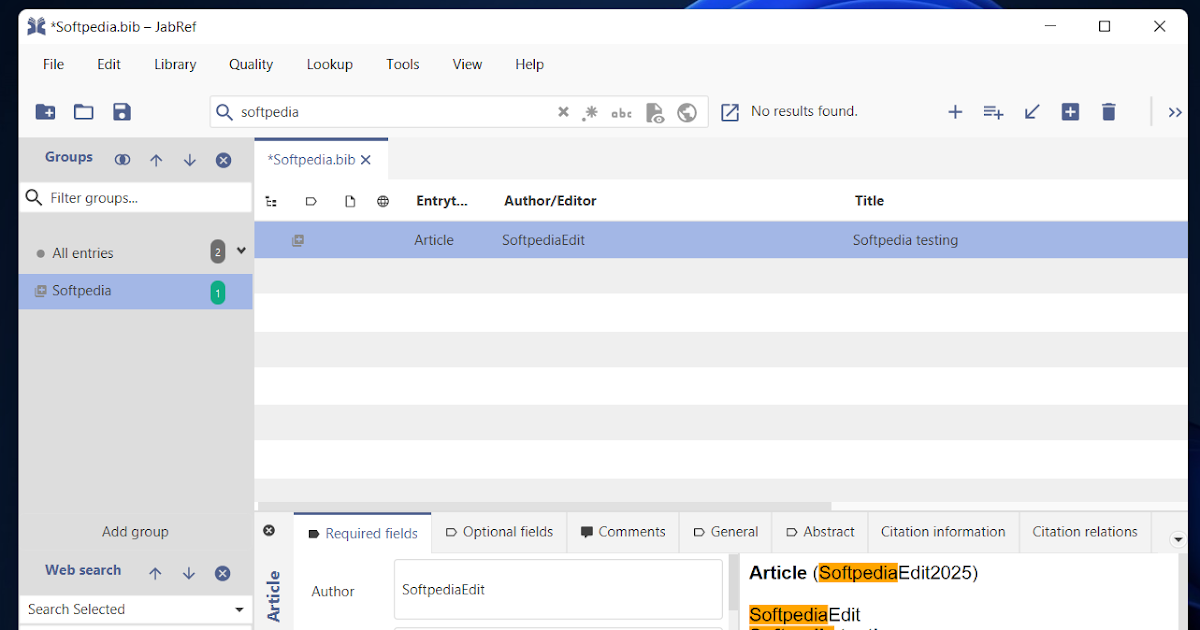
Task: Open the Quality menu
Action: (251, 64)
